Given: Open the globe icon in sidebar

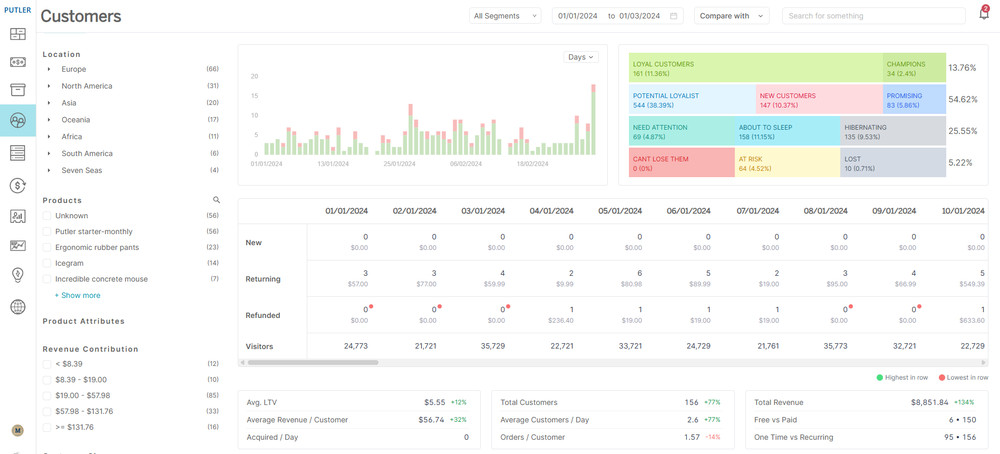Looking at the screenshot, I should pos(17,307).
